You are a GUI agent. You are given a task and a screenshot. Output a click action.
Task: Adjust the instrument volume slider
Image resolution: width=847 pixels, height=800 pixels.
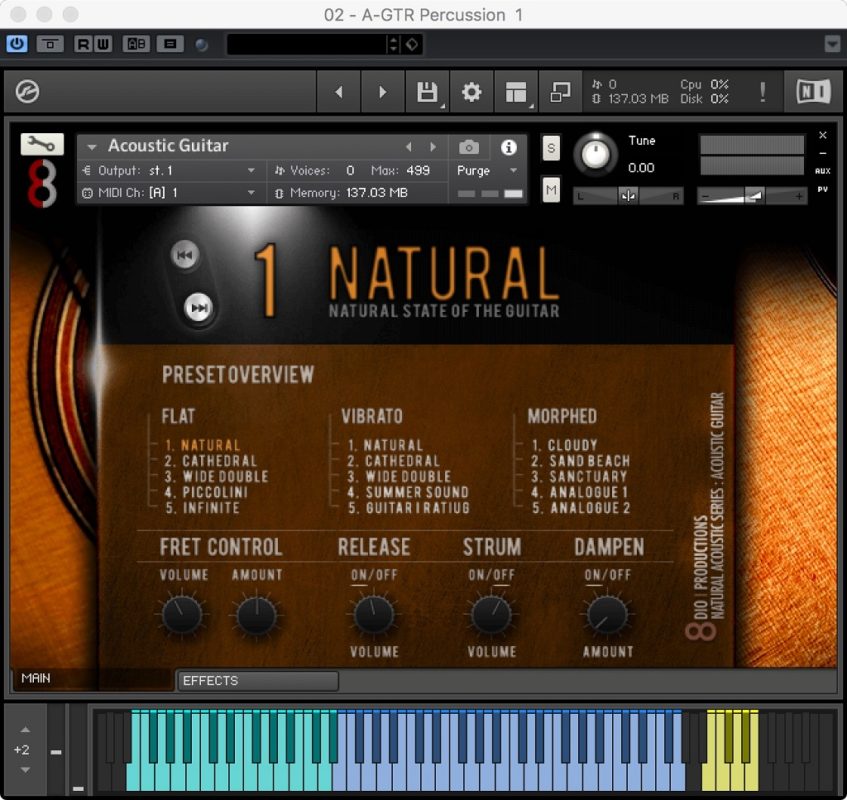coord(752,196)
